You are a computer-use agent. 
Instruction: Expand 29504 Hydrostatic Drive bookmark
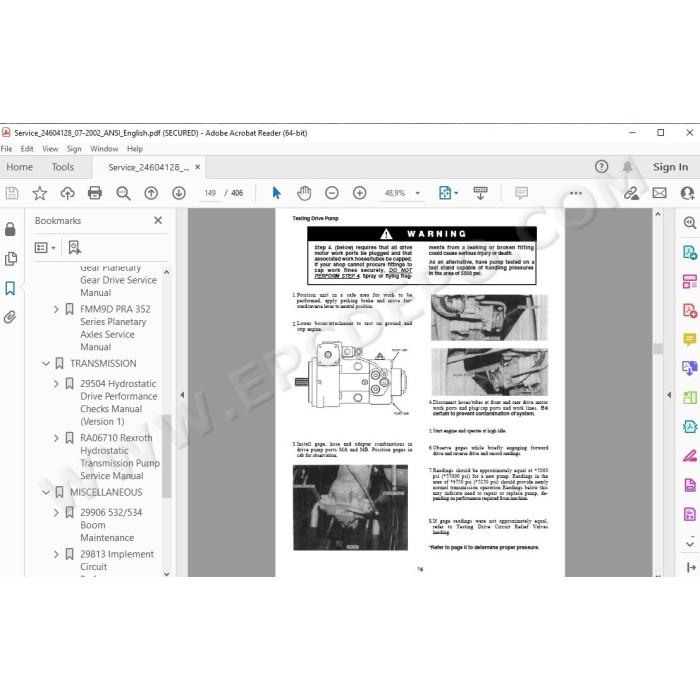56,383
